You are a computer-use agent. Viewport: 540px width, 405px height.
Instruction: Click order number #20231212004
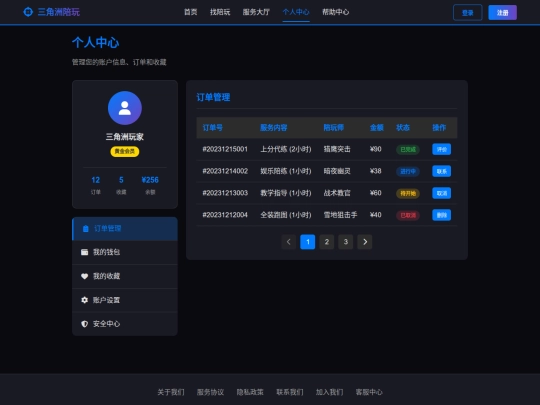tap(225, 215)
